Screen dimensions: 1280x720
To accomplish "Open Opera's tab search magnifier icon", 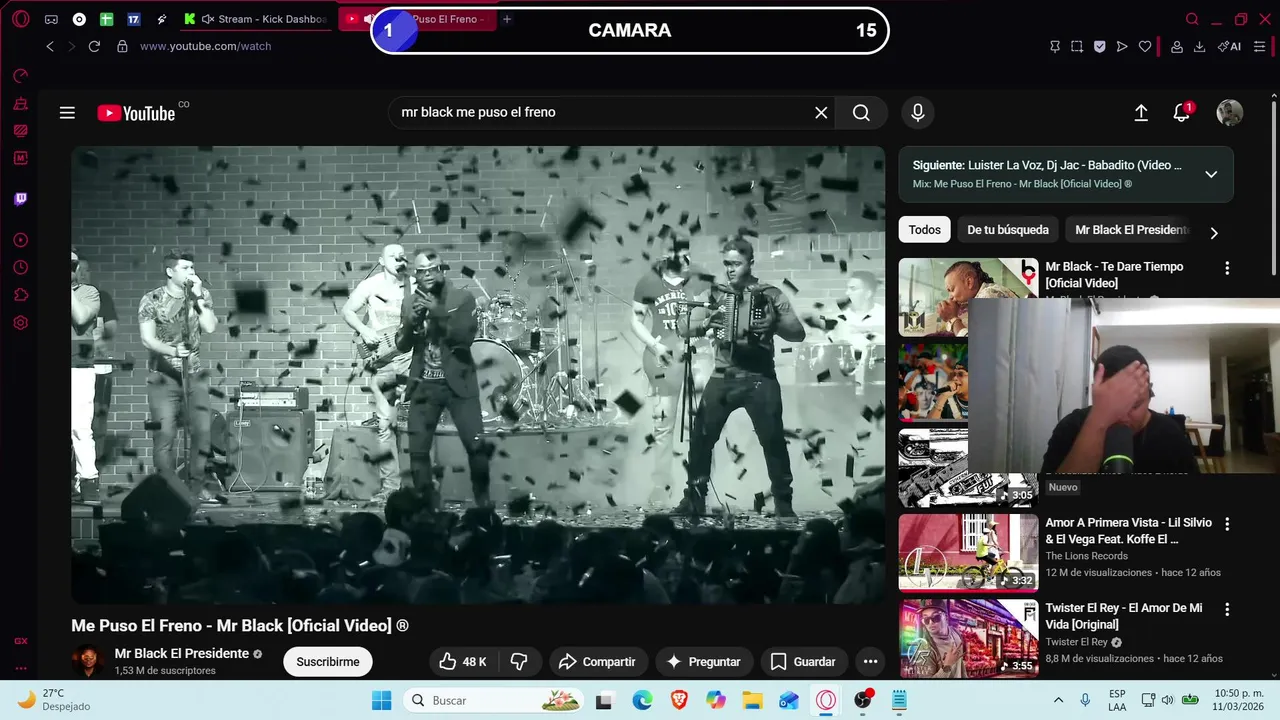I will point(1192,19).
